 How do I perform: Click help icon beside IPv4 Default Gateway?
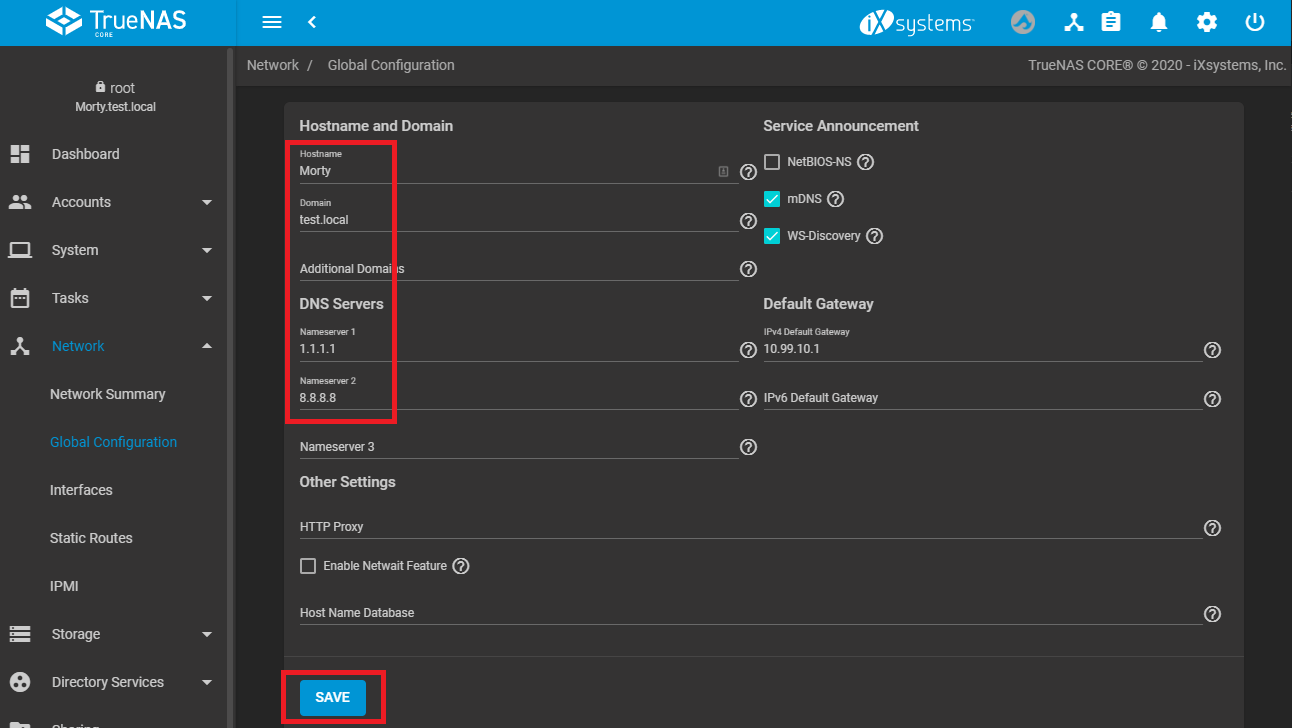(1212, 350)
